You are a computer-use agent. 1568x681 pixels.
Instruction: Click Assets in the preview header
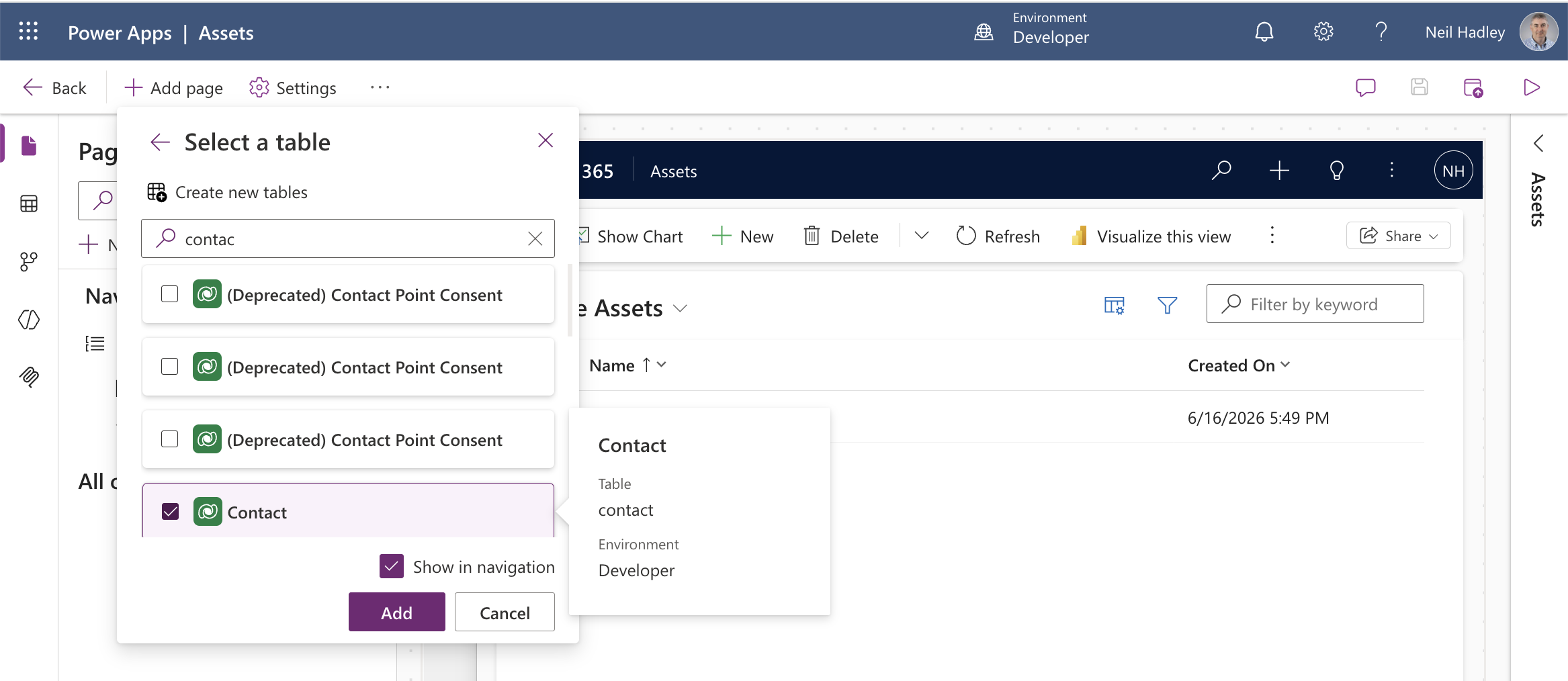coord(673,171)
